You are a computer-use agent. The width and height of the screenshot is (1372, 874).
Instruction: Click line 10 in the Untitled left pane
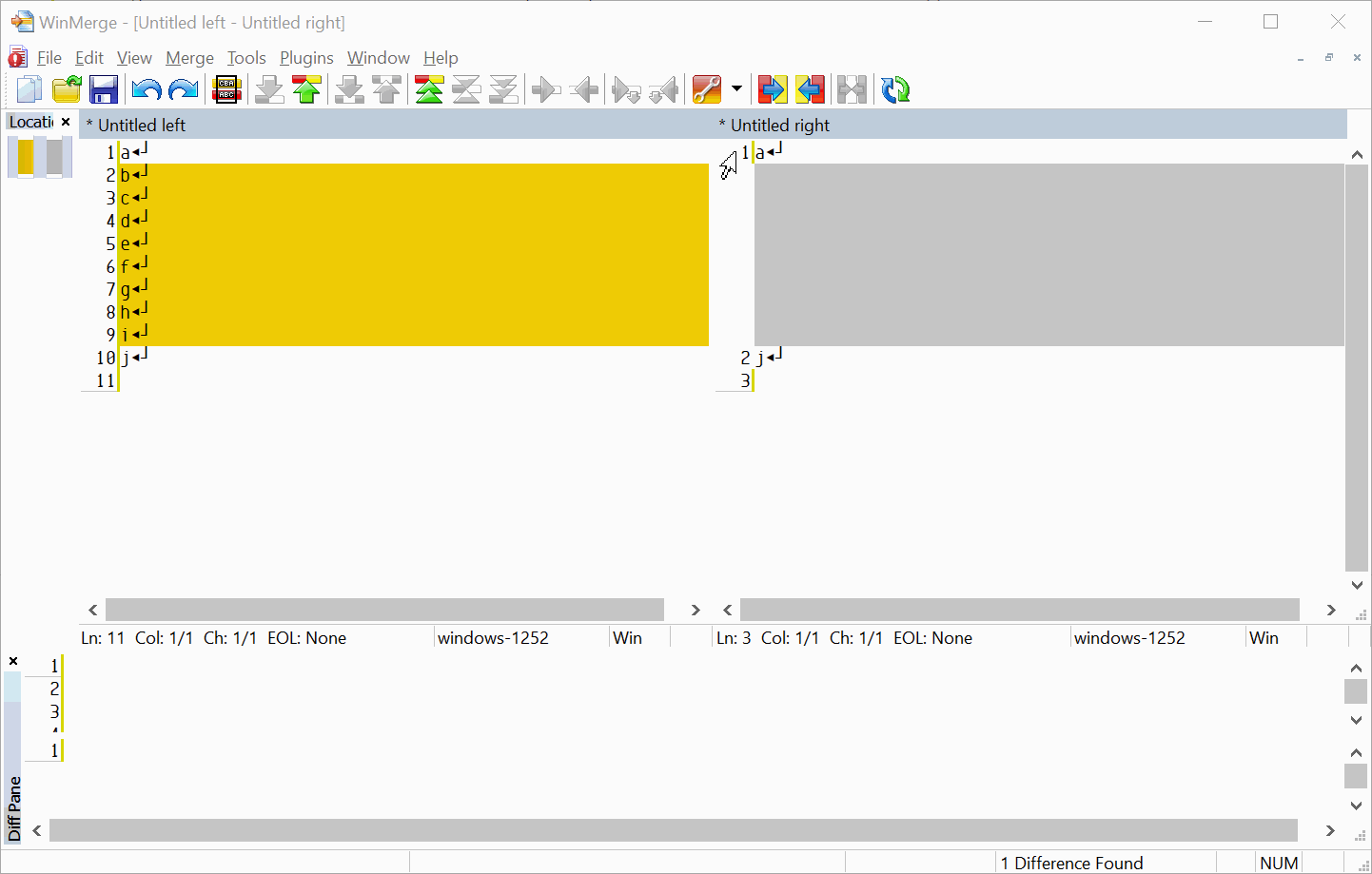[128, 358]
